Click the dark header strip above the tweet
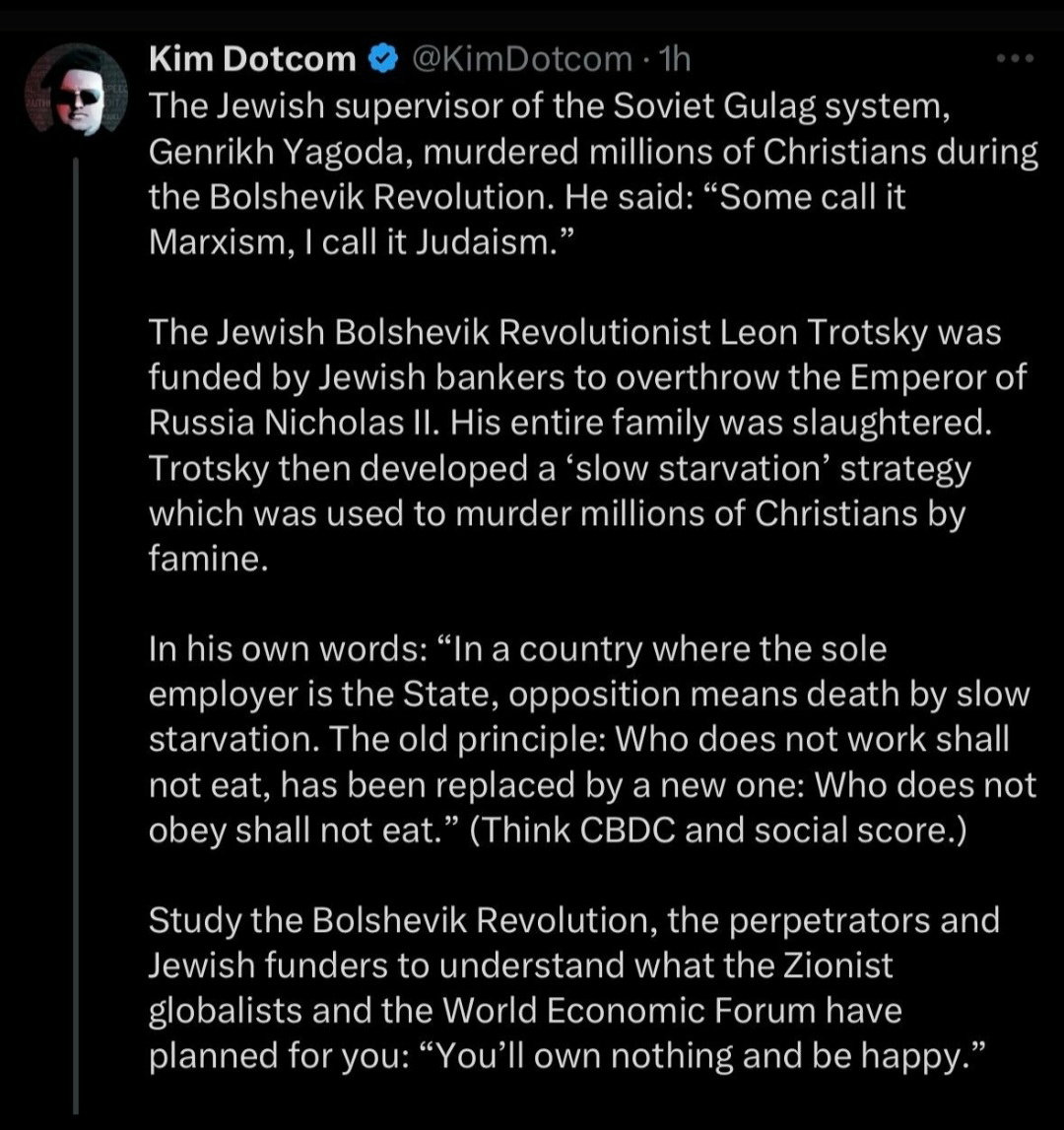The width and height of the screenshot is (1064, 1130). click(532, 15)
